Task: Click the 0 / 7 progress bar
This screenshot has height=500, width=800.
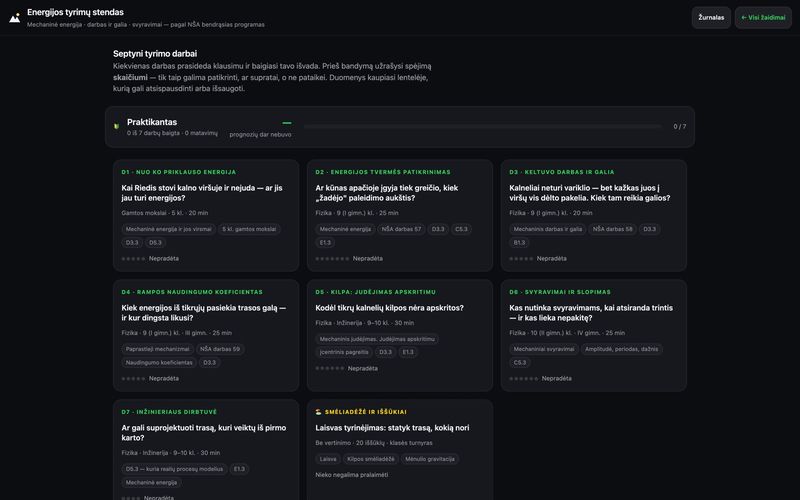Action: [482, 127]
